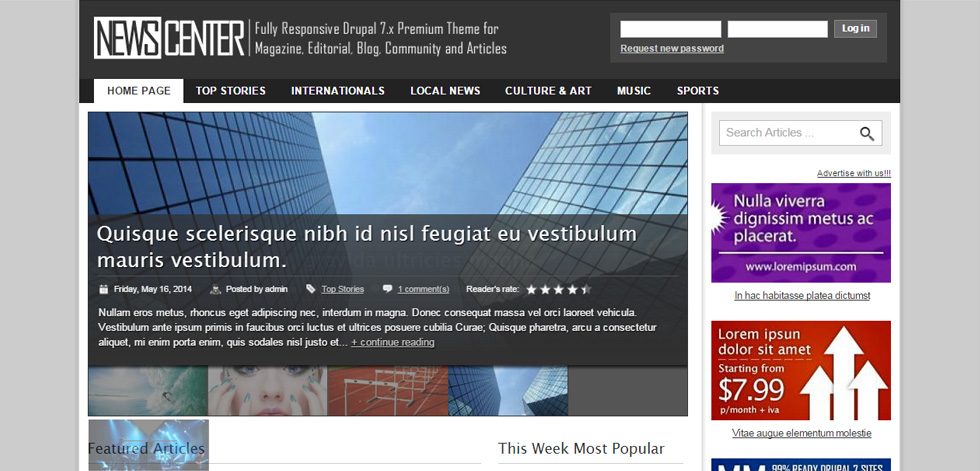Screen dimensions: 980x471
Task: Select the ocean wave slide thumbnail
Action: [x=148, y=390]
